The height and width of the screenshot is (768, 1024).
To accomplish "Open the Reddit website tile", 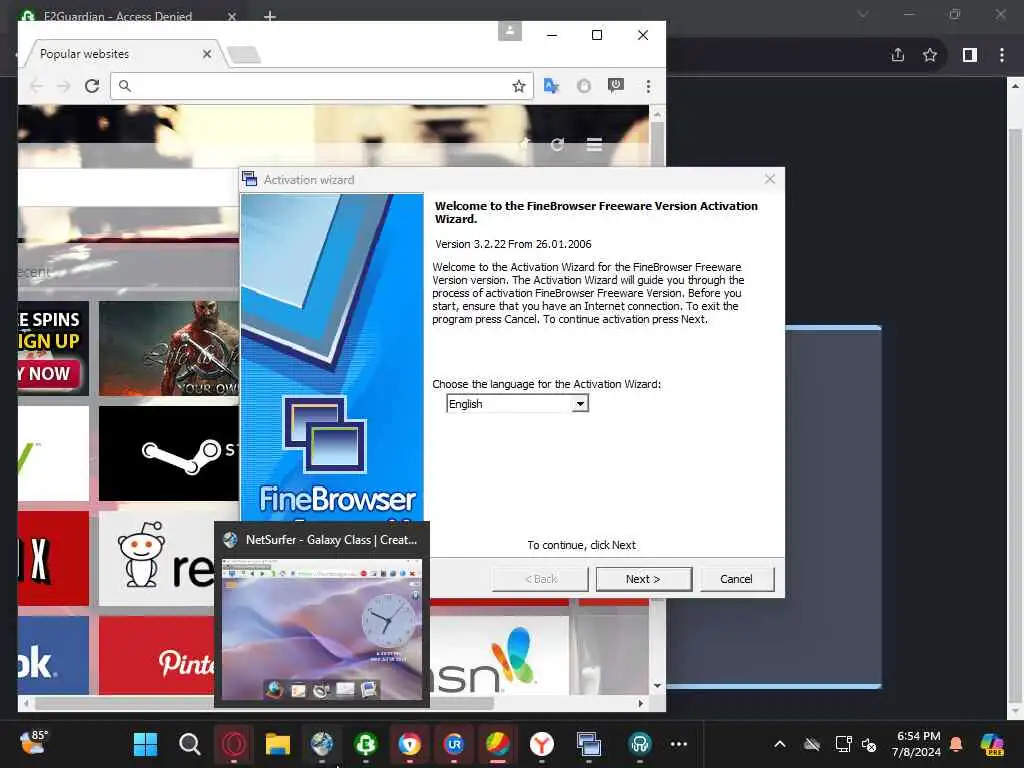I will click(x=157, y=559).
